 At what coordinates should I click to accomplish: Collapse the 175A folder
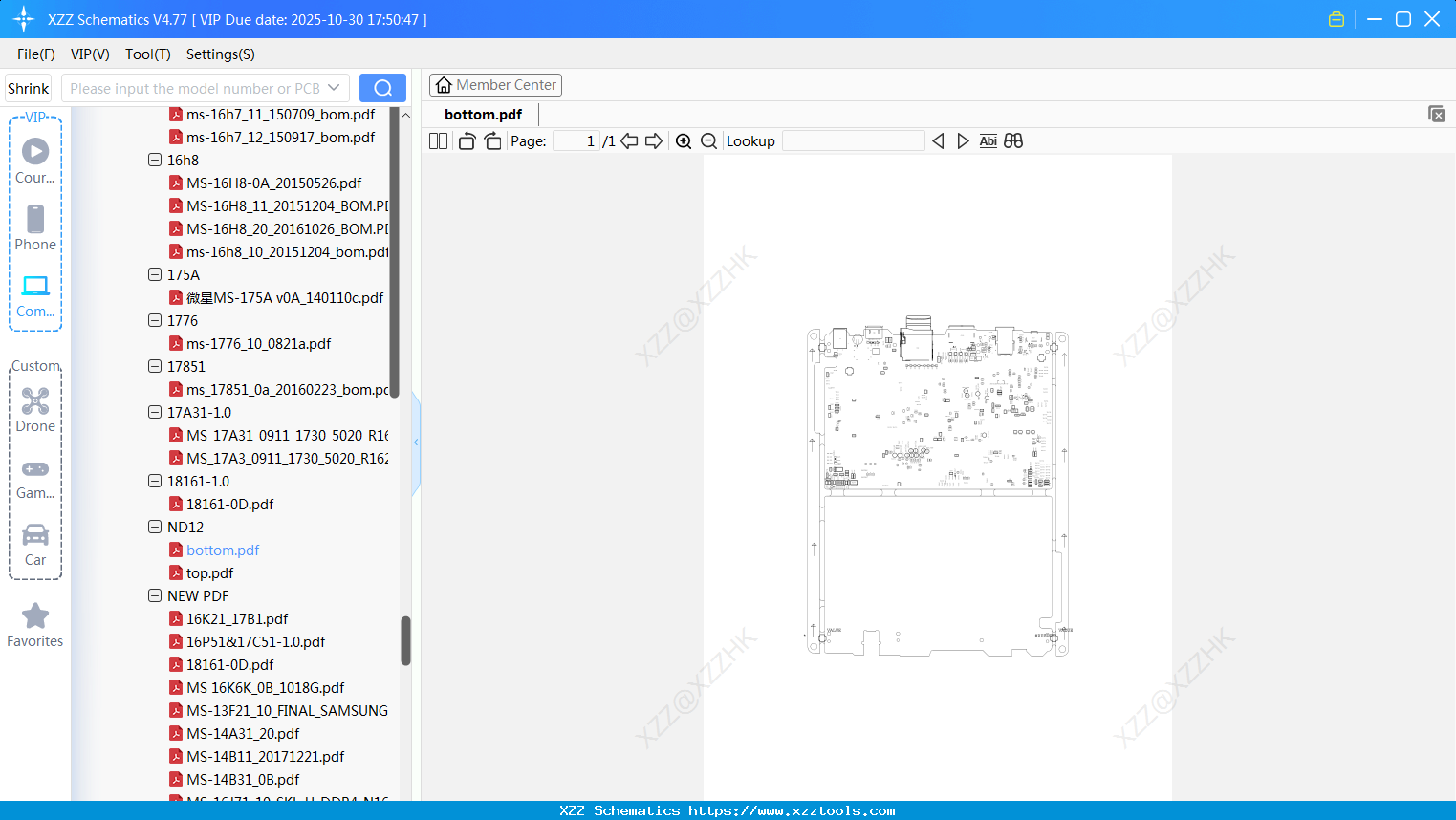click(155, 274)
